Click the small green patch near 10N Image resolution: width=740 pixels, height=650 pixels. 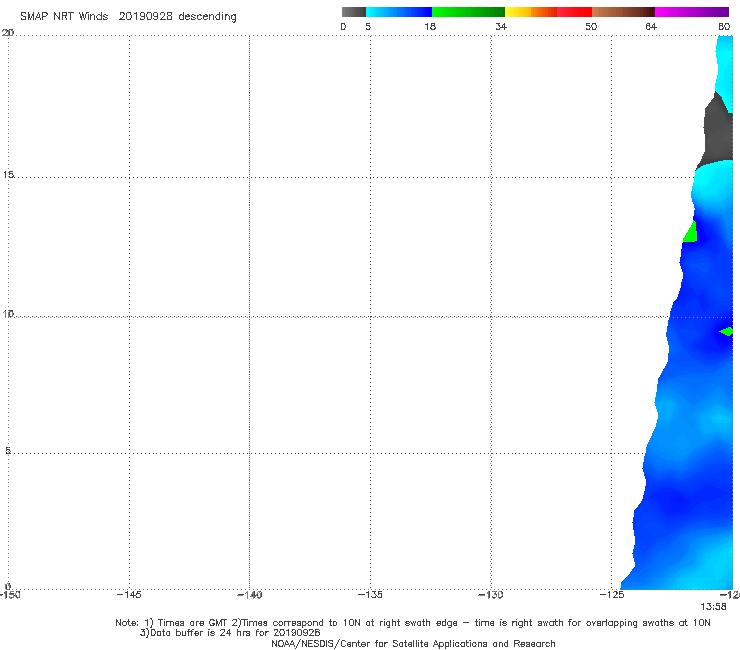tap(726, 331)
